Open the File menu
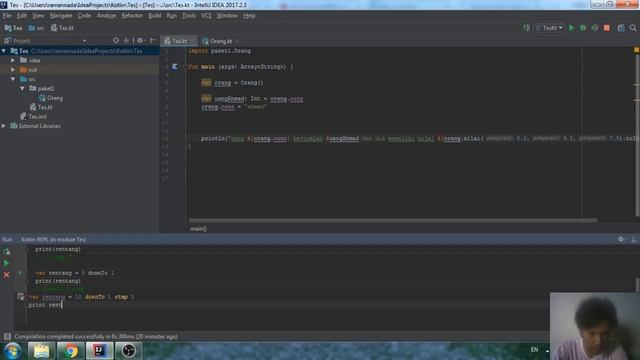This screenshot has height=360, width=640. pos(7,16)
